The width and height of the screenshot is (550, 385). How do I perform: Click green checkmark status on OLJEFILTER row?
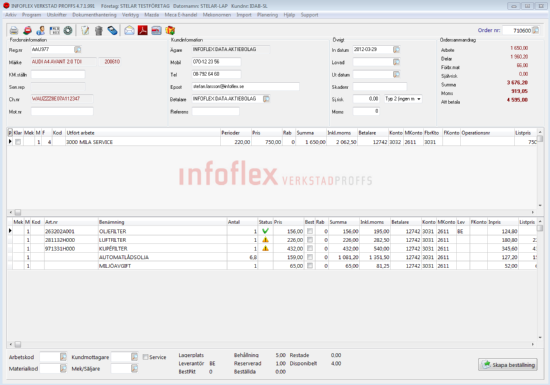coord(265,231)
